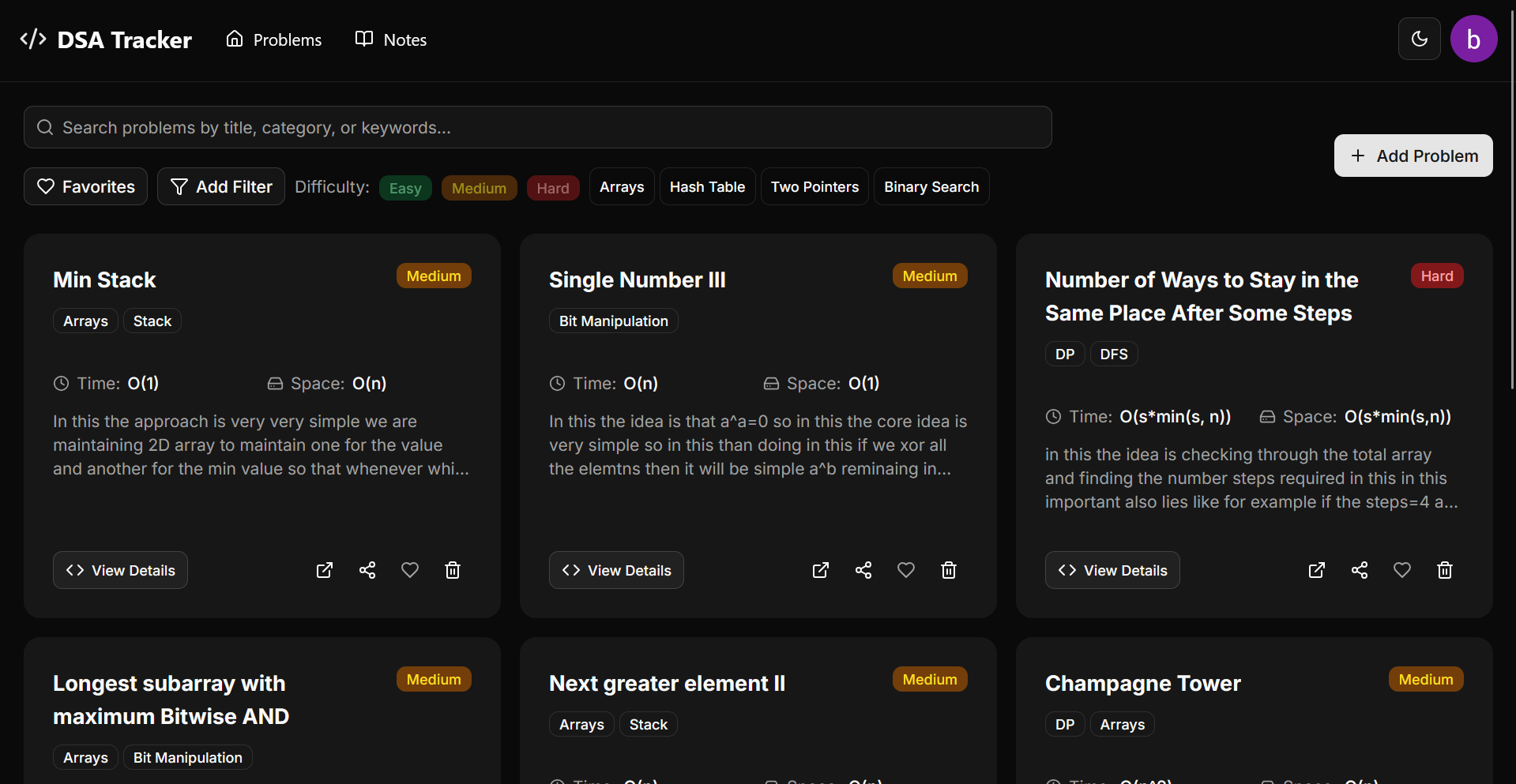
Task: Delete the Min Stack problem card
Action: tap(453, 570)
